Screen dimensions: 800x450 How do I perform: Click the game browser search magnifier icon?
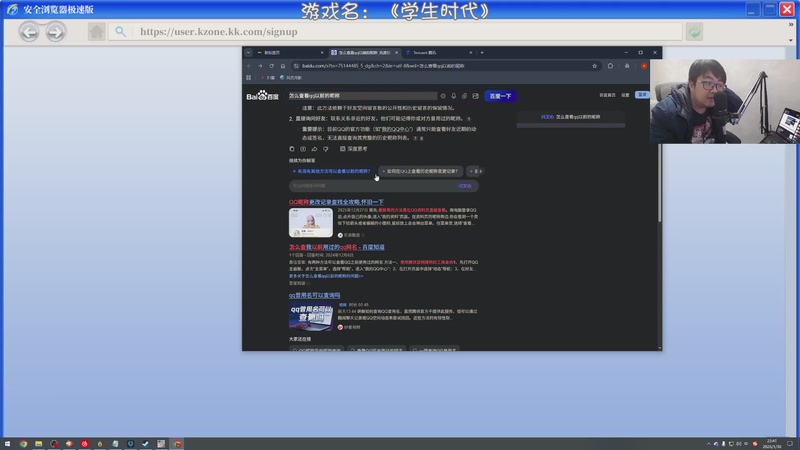[120, 32]
